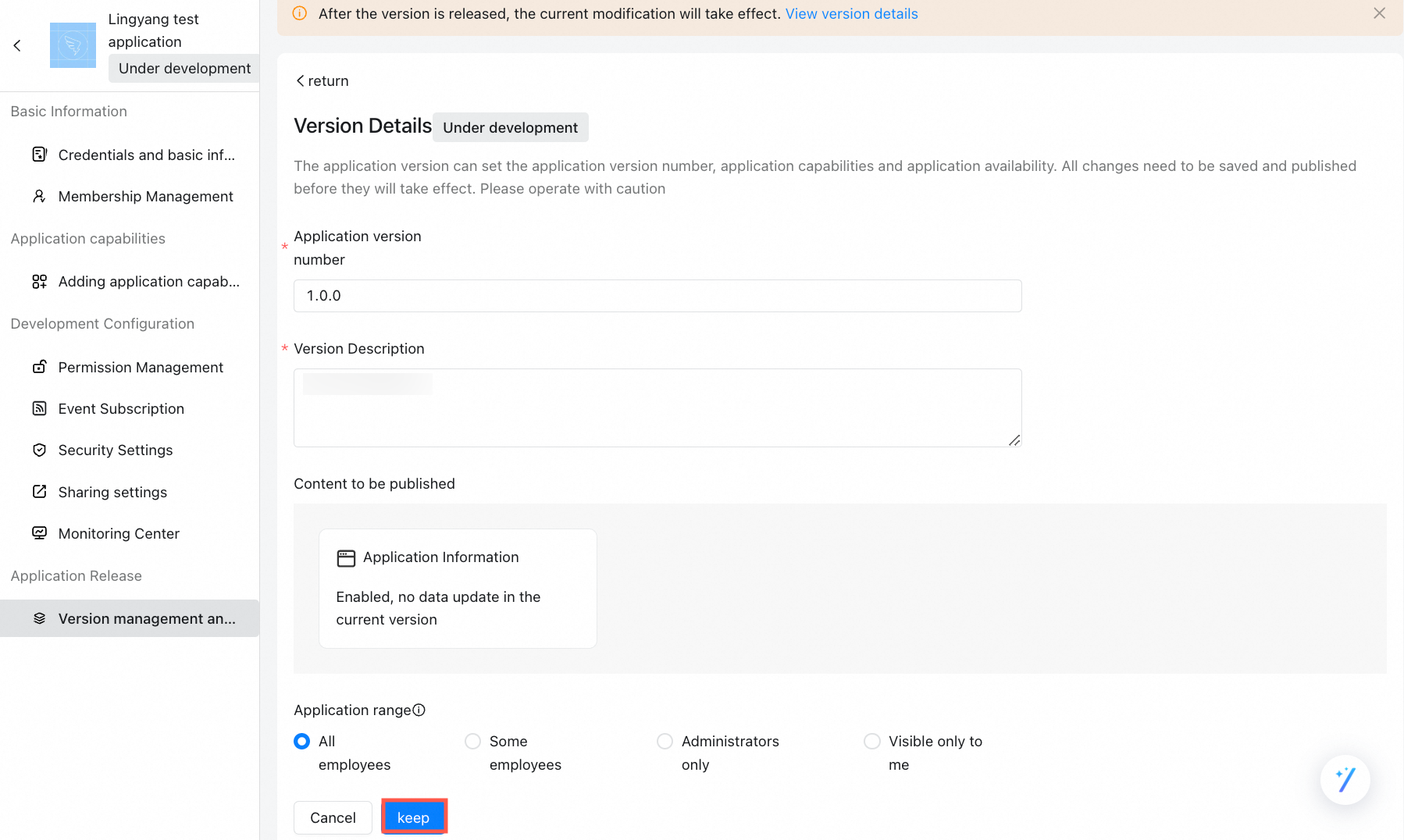
Task: Click the Application range info icon
Action: (x=419, y=710)
